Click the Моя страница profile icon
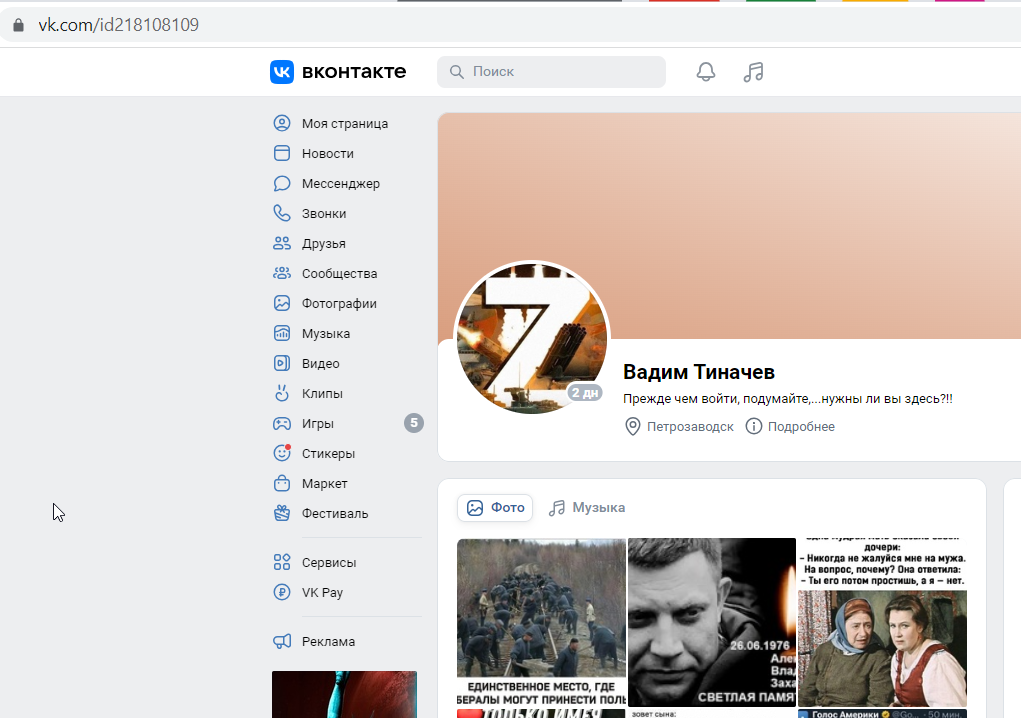 (282, 123)
